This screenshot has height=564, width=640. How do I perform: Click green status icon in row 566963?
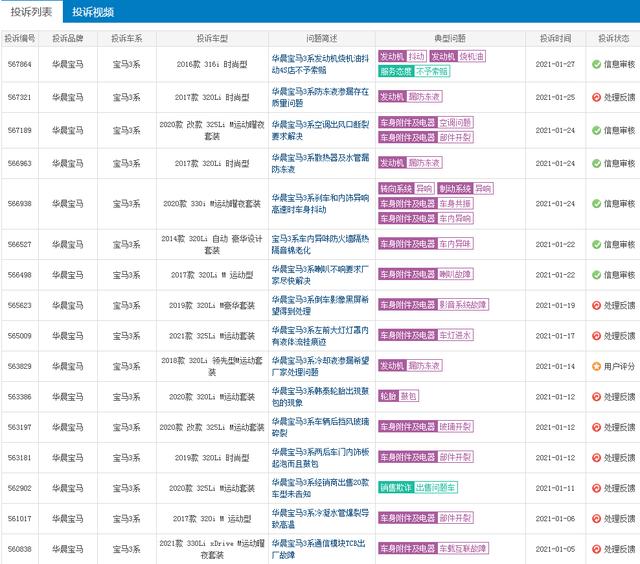[x=596, y=163]
